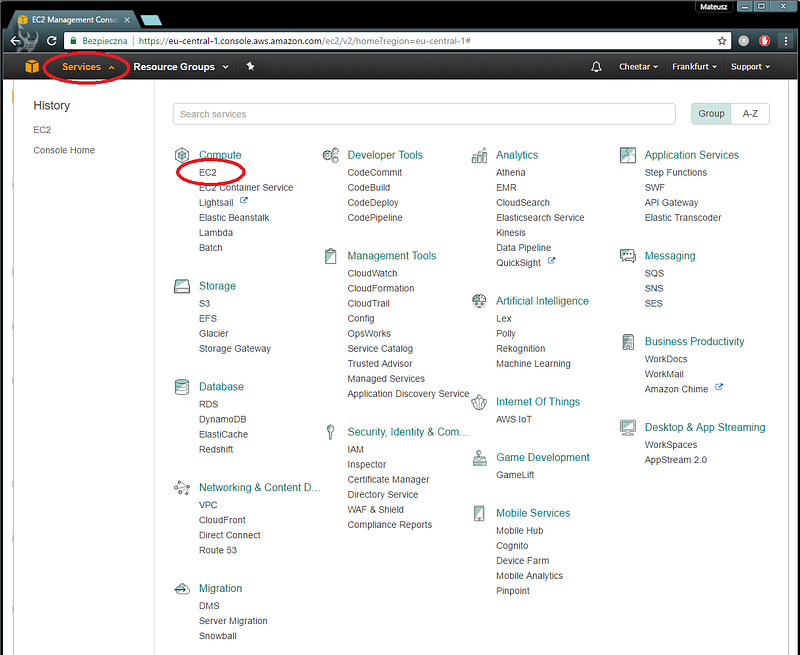The image size is (800, 655).
Task: Click the Compute category icon
Action: pos(182,155)
